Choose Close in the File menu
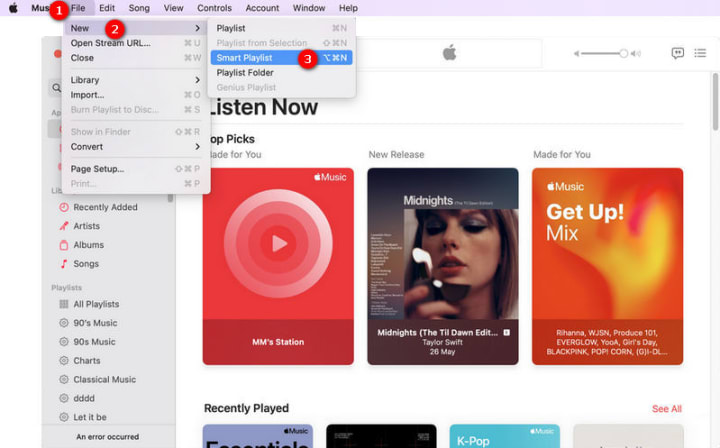The width and height of the screenshot is (720, 448). click(136, 58)
